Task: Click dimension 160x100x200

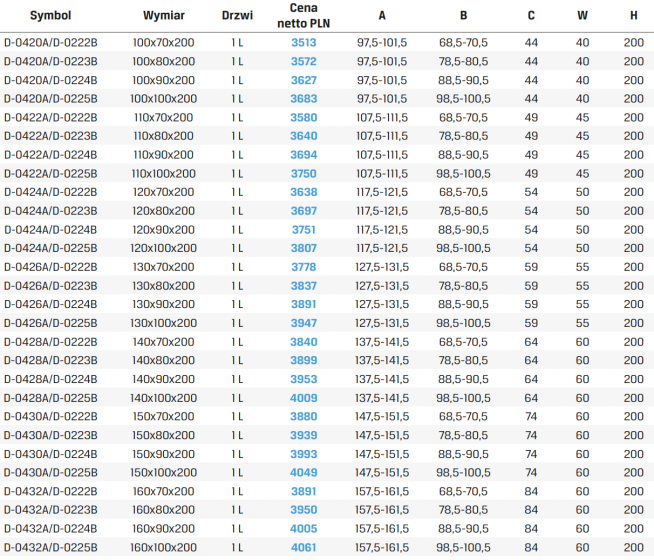Action: [x=164, y=547]
